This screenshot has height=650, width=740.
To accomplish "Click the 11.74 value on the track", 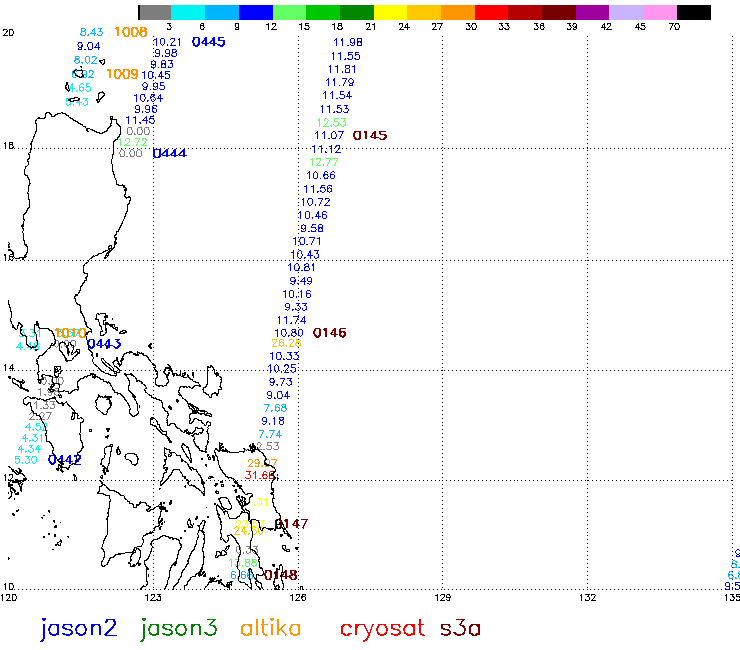I will tap(291, 320).
